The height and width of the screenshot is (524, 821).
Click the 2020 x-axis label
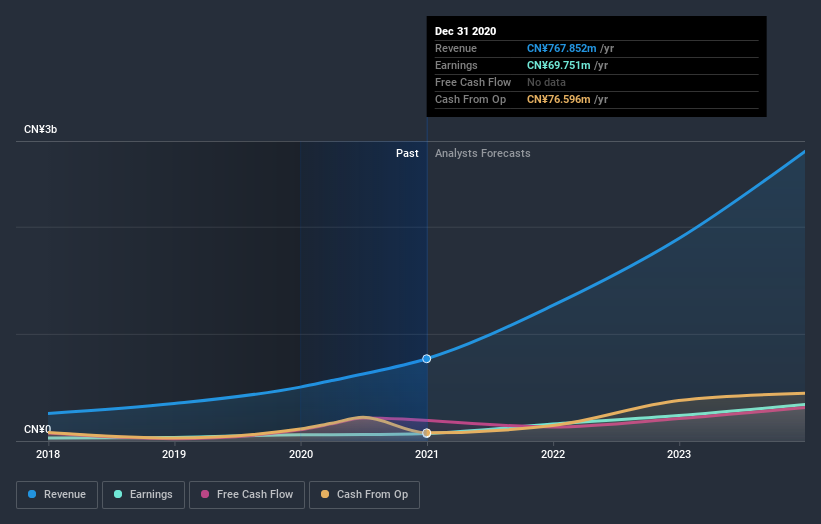(x=301, y=454)
